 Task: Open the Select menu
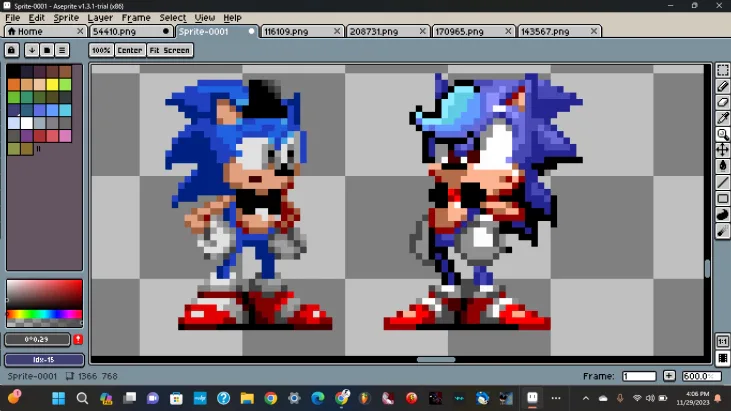click(172, 18)
